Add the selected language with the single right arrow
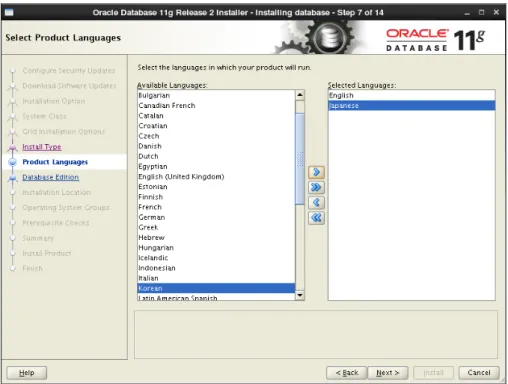 316,172
